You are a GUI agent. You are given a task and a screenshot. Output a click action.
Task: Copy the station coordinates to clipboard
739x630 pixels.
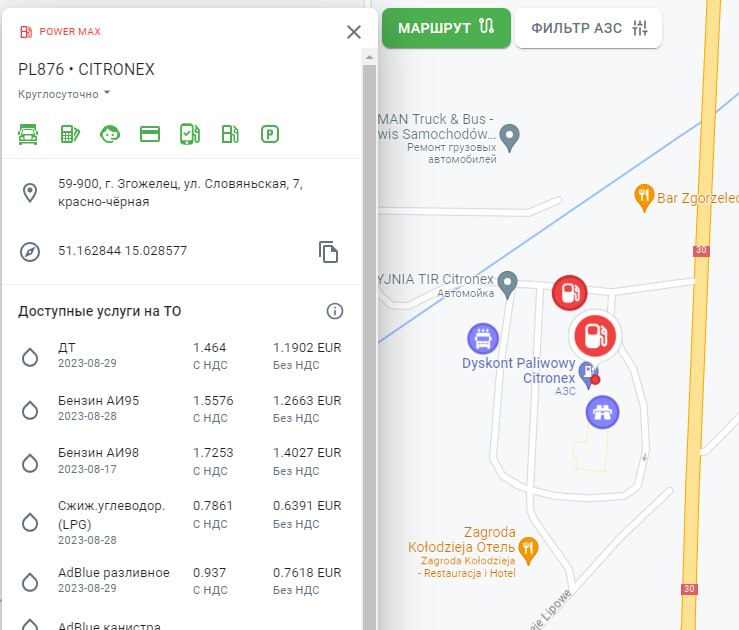click(329, 252)
